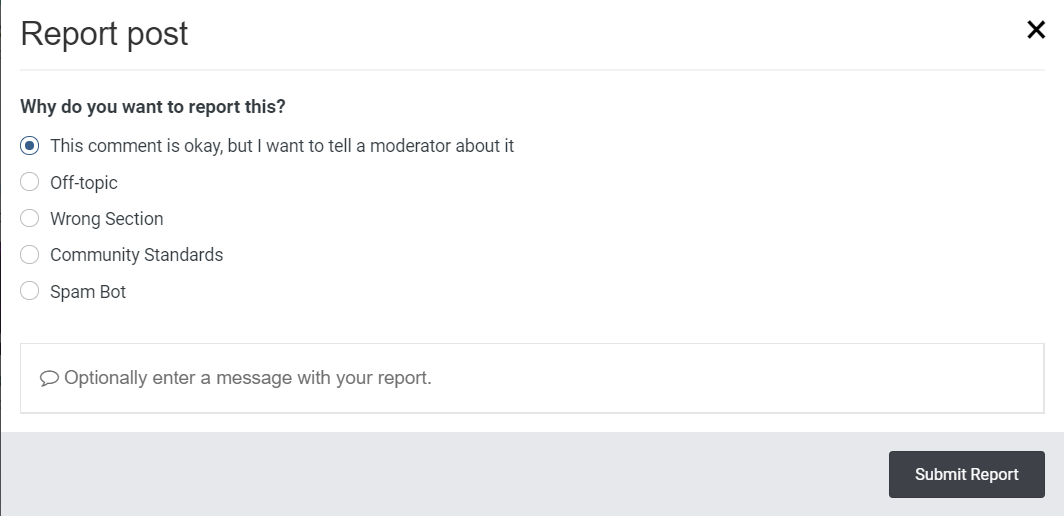Click the "Community Standards" label text
This screenshot has height=516, width=1064.
137,255
